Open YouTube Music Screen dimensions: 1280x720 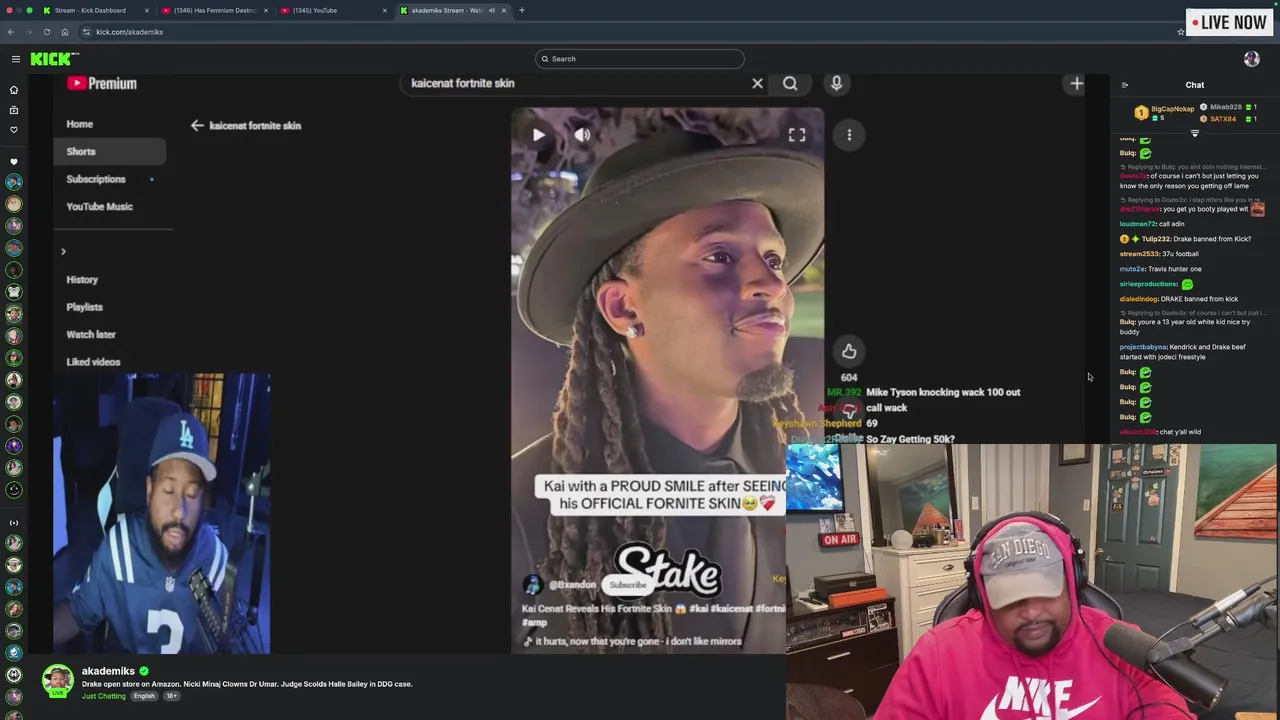click(x=99, y=207)
